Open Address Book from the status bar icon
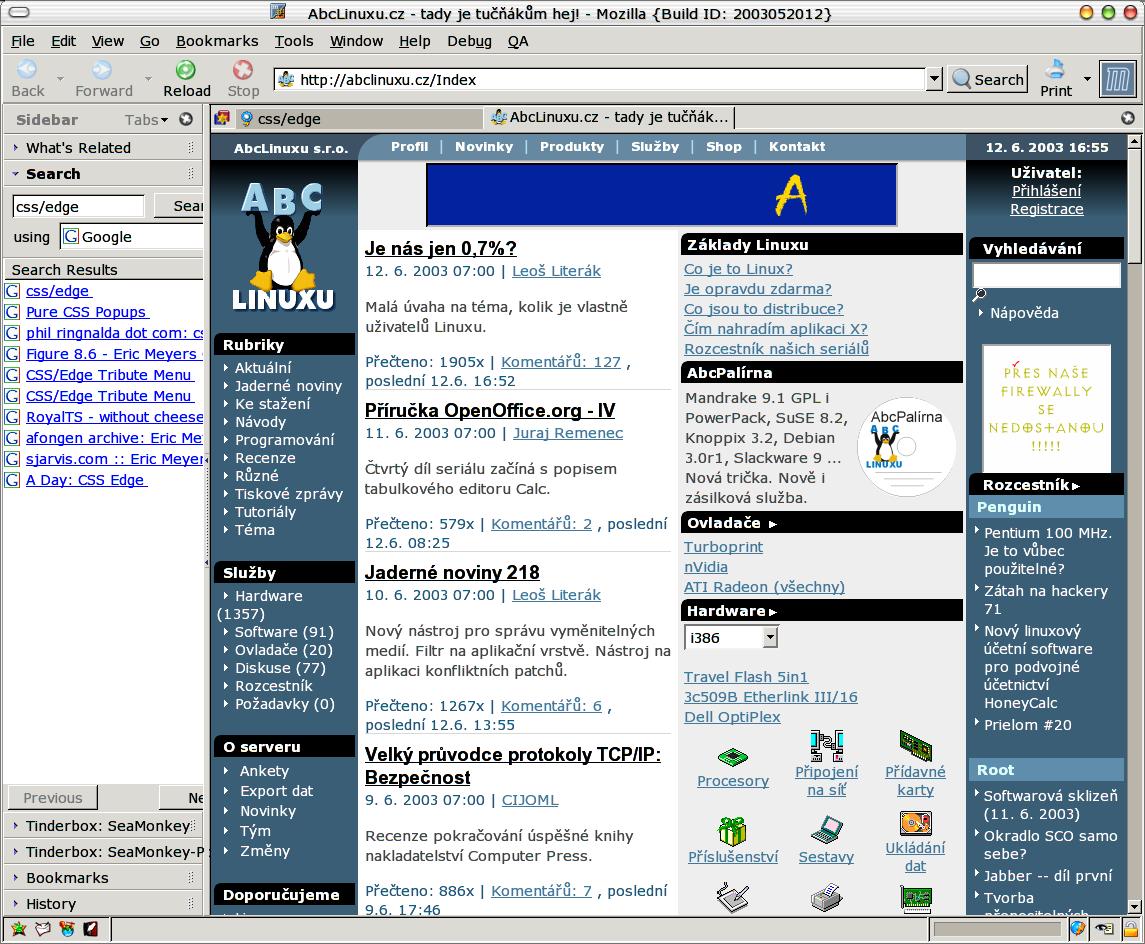 tap(91, 929)
